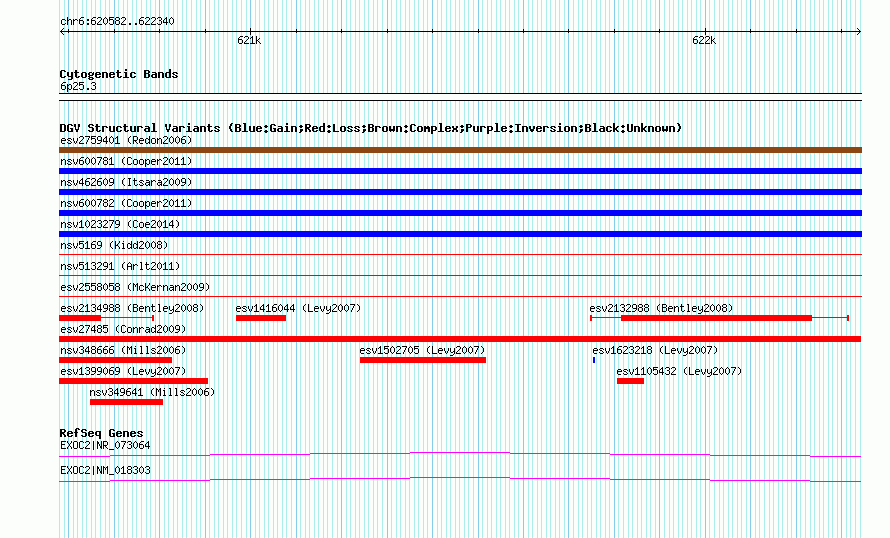The width and height of the screenshot is (890, 538).
Task: Select nsv349641 (Mills2006) label
Action: 152,392
